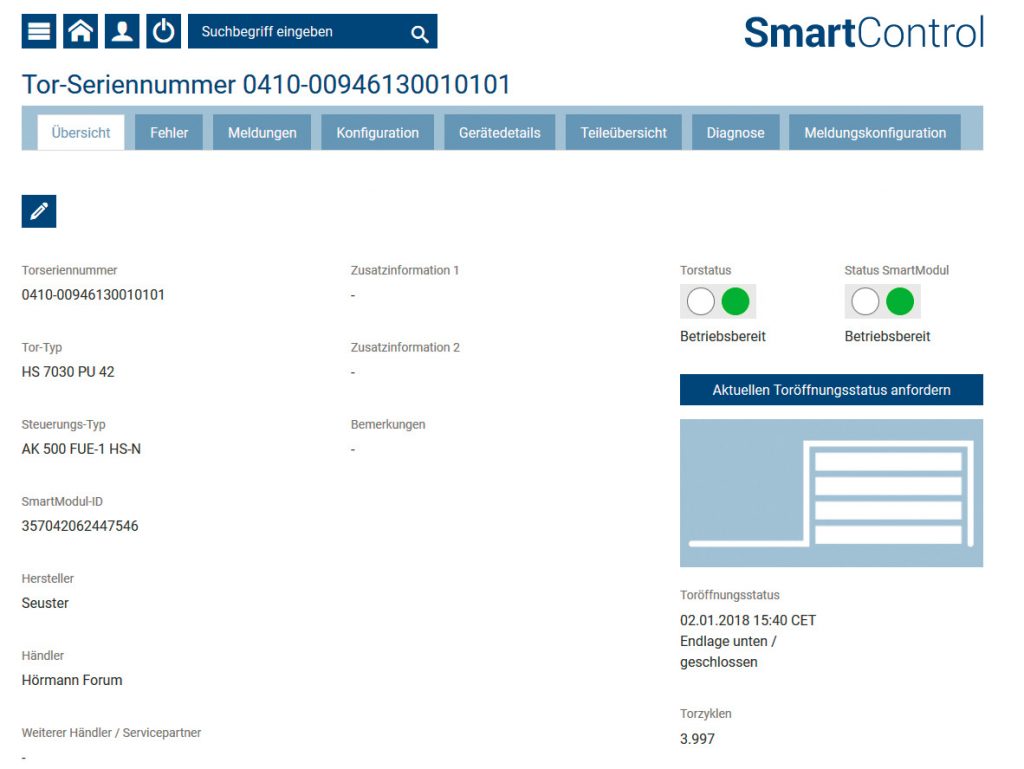Click the Toröffnungsstatus label
Screen dimensions: 1024x769
point(729,595)
